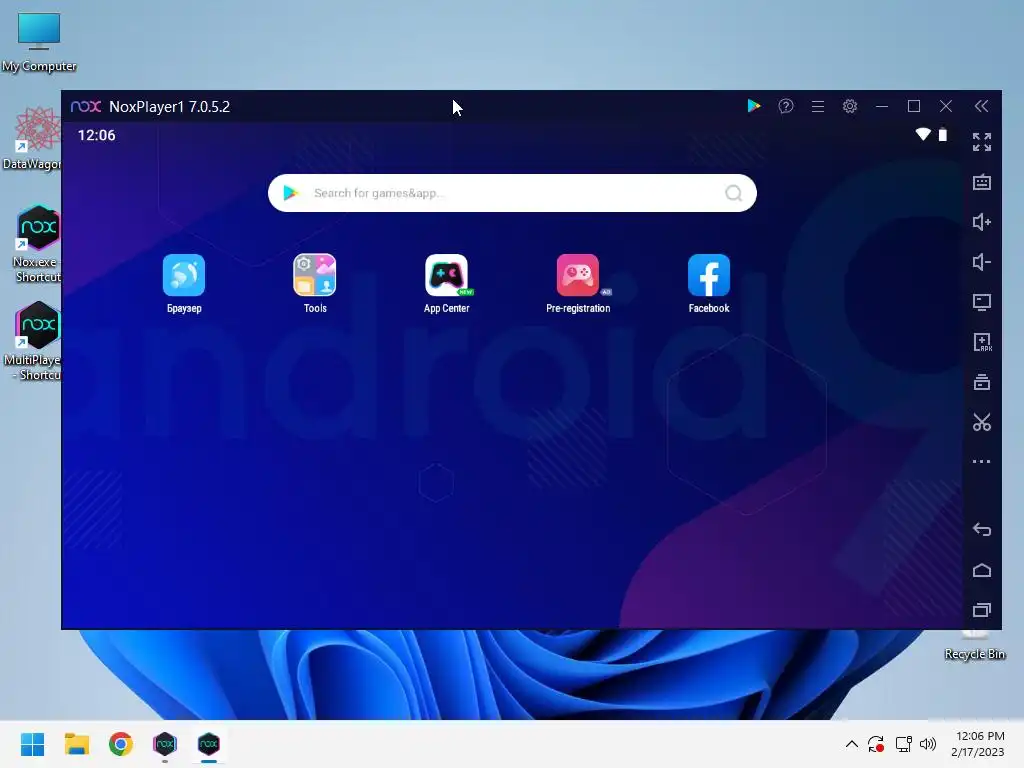Switch to active NoxPlayer taskbar icon
The width and height of the screenshot is (1024, 768).
(x=208, y=744)
